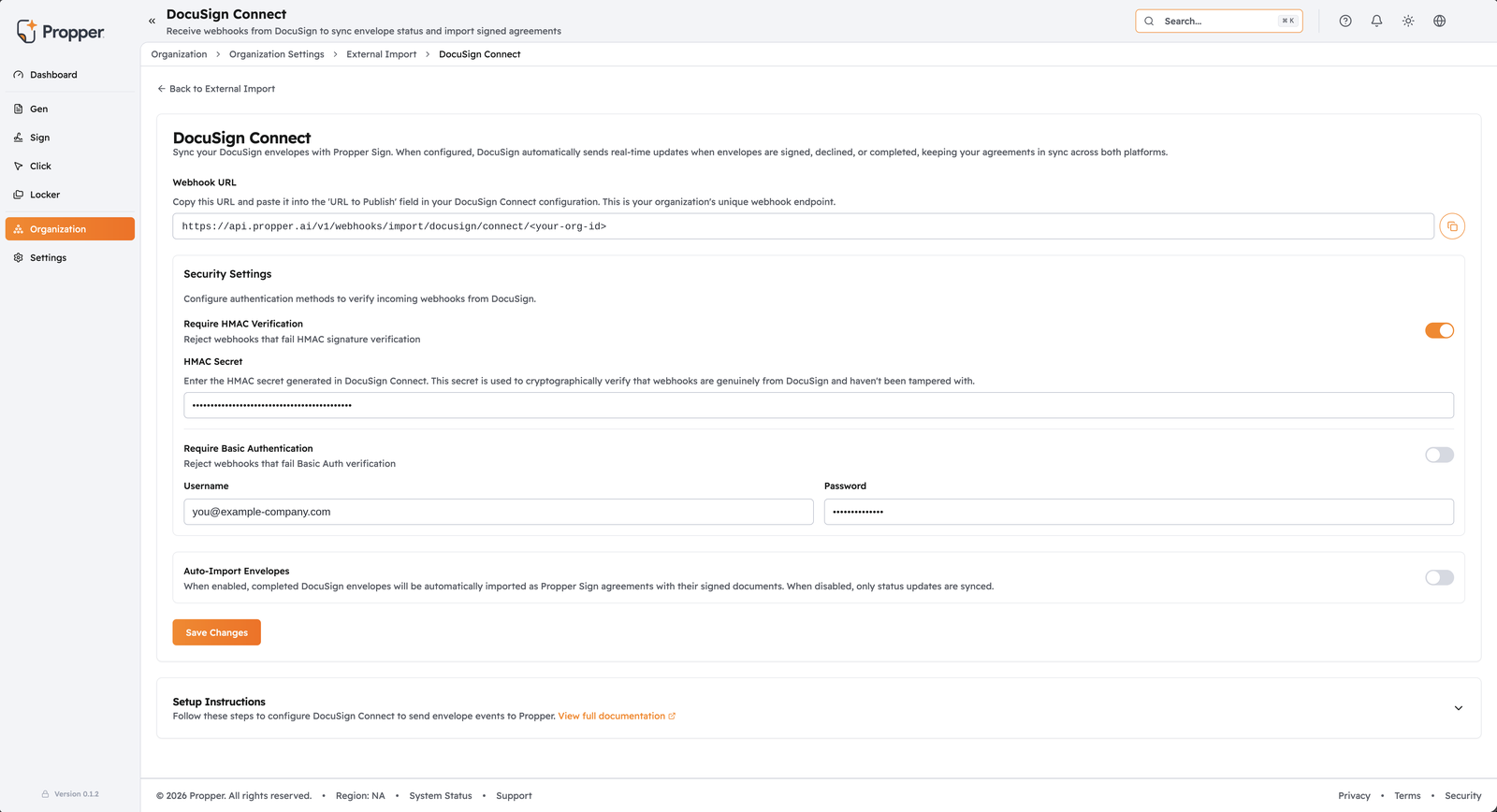Click Back to External Import link
This screenshot has width=1497, height=812.
(216, 89)
